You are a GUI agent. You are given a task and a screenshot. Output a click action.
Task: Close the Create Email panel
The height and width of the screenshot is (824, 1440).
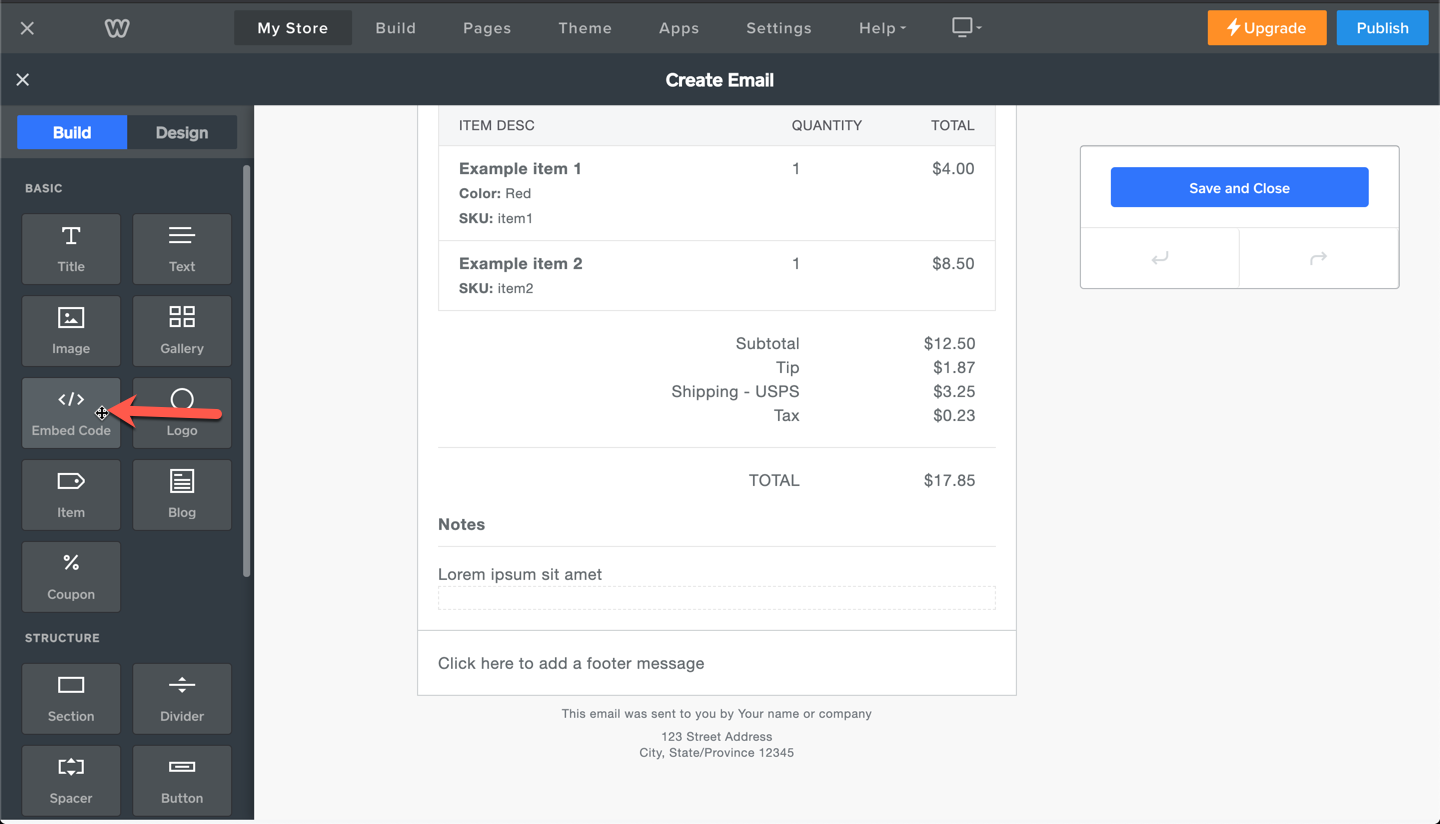click(23, 80)
